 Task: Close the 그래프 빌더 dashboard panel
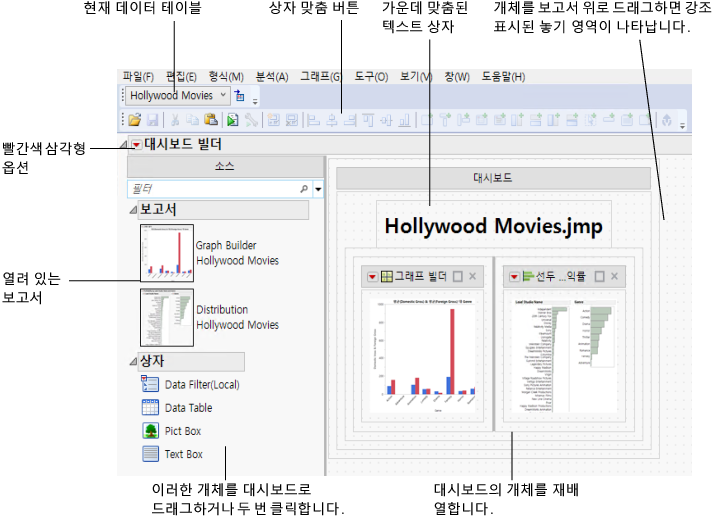472,276
